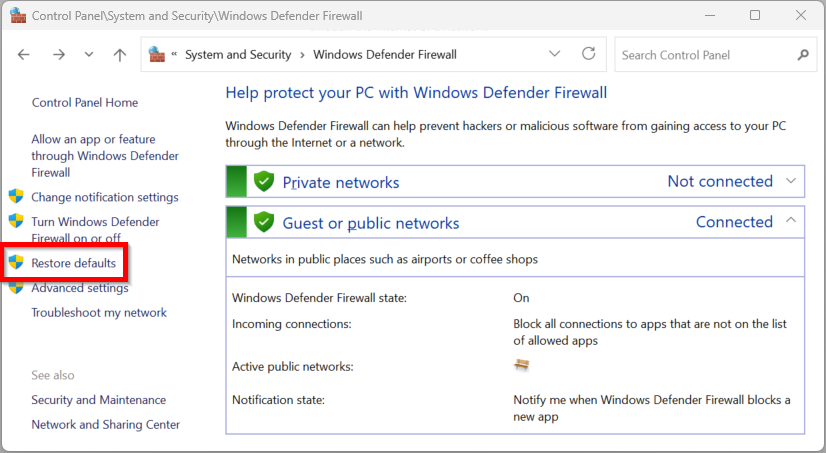Expand the address bar history dropdown

click(x=555, y=54)
